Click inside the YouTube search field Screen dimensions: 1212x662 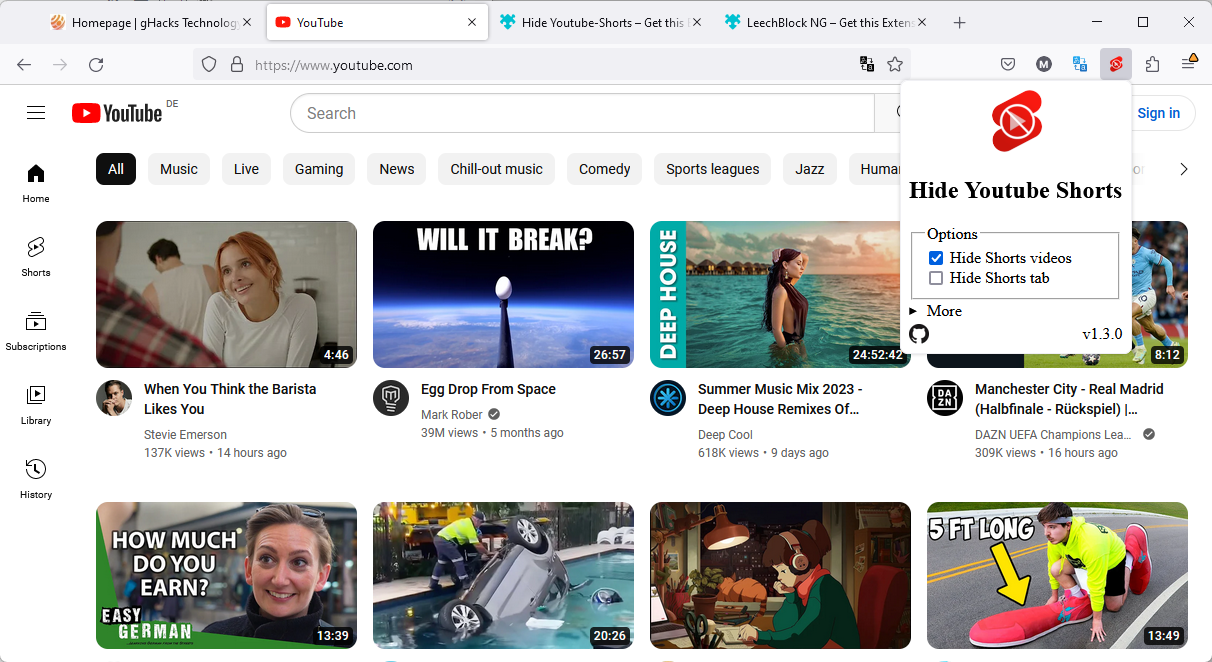coord(580,113)
